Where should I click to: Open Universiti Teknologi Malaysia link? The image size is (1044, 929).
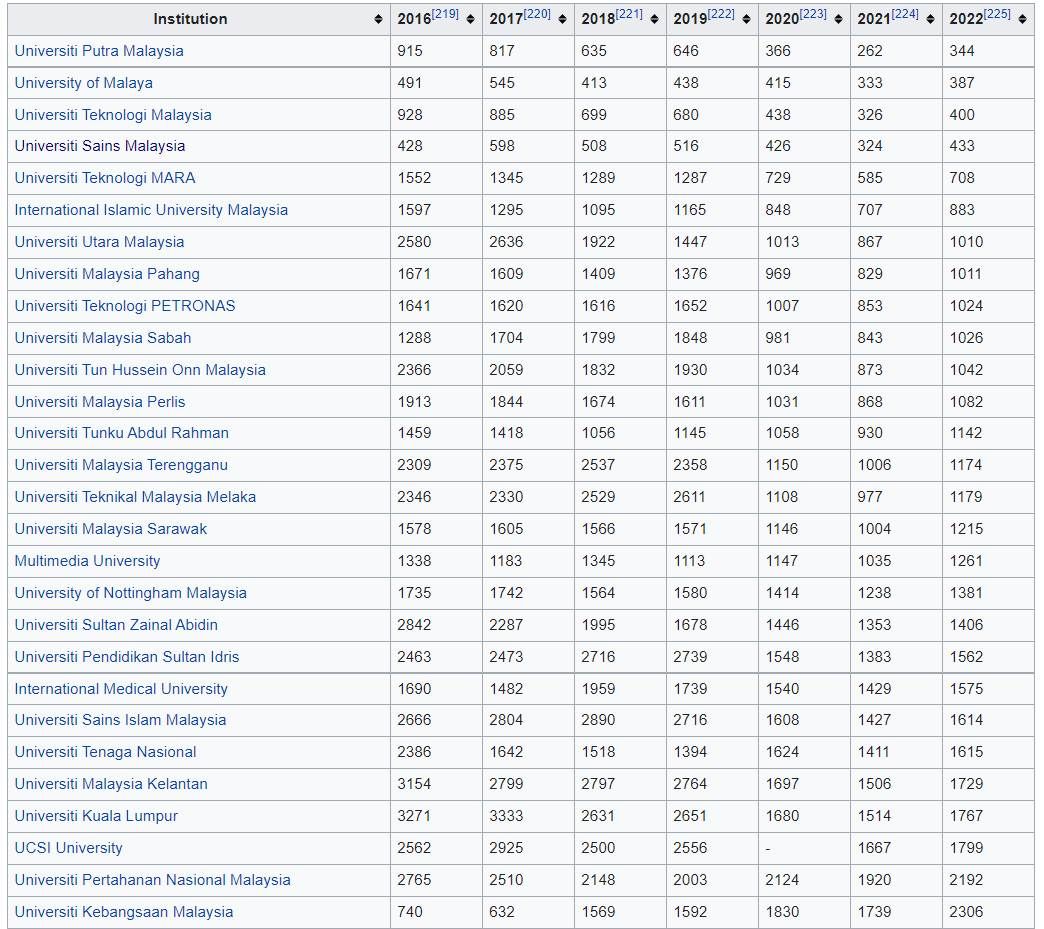(113, 115)
